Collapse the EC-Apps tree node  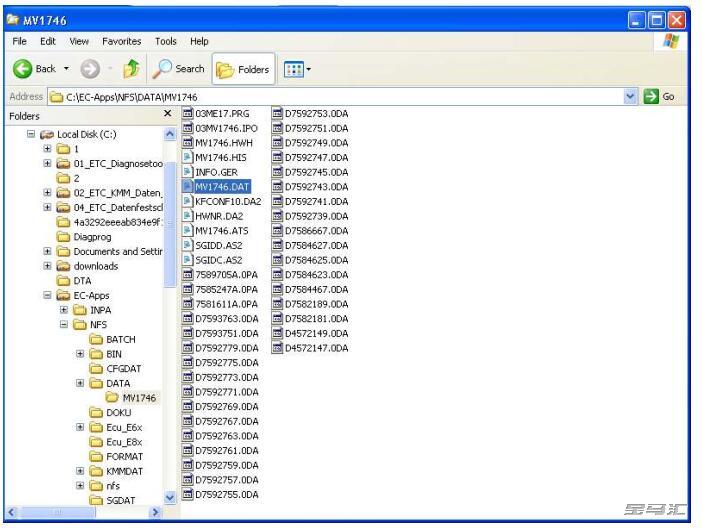(x=47, y=295)
